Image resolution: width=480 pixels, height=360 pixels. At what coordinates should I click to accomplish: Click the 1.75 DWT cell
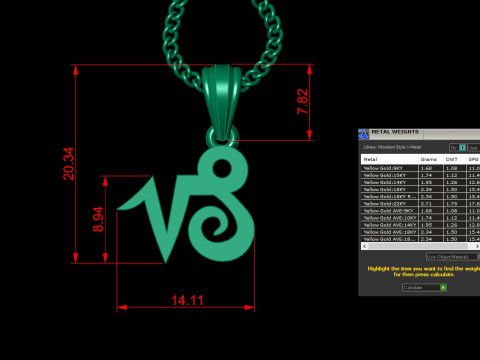[x=455, y=204]
